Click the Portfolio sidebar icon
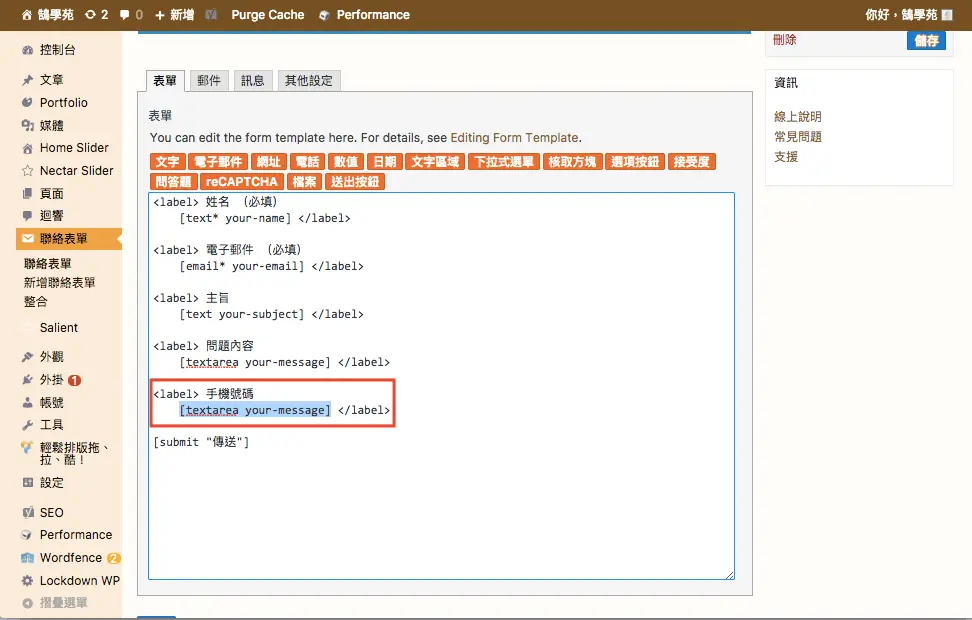This screenshot has width=972, height=620. tap(27, 102)
